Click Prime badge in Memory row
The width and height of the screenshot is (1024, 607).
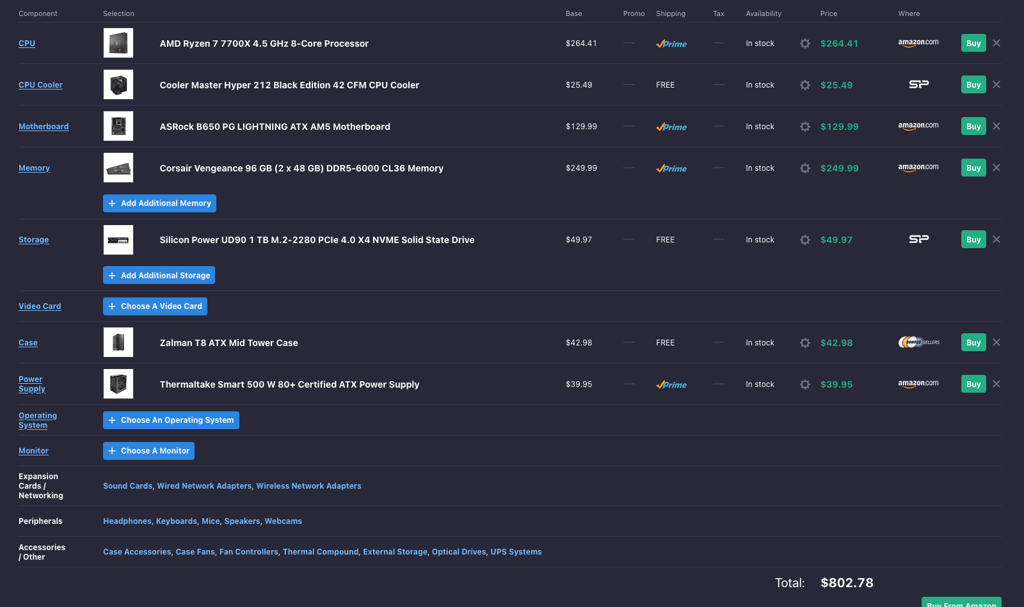(x=671, y=169)
